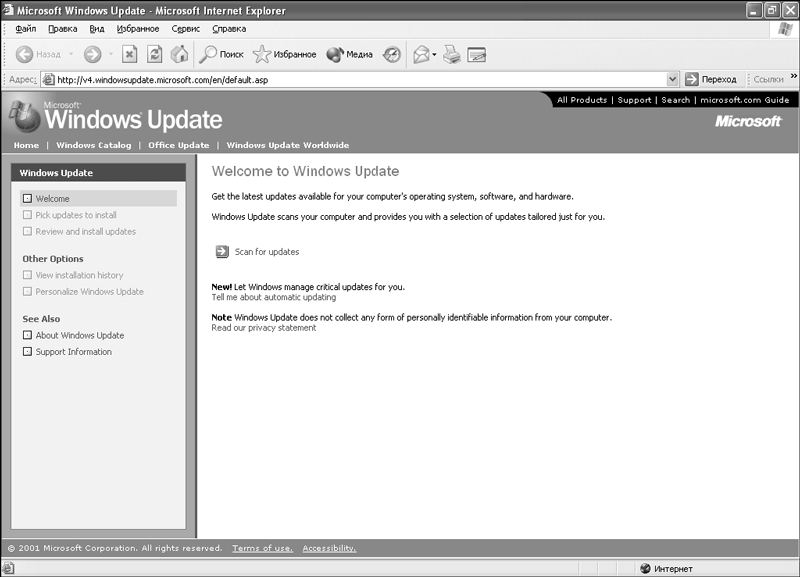The image size is (800, 577).
Task: Click the Windows Update globe logo
Action: tap(23, 117)
